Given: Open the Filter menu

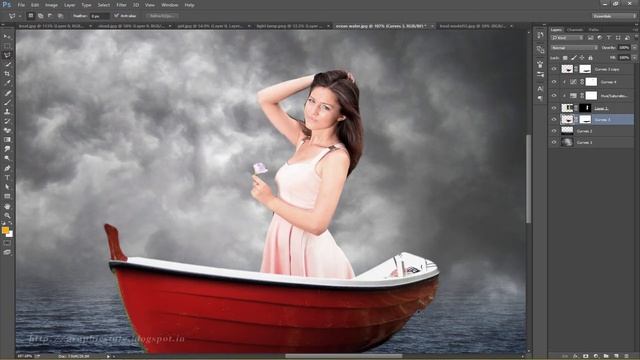Looking at the screenshot, I should tap(121, 5).
